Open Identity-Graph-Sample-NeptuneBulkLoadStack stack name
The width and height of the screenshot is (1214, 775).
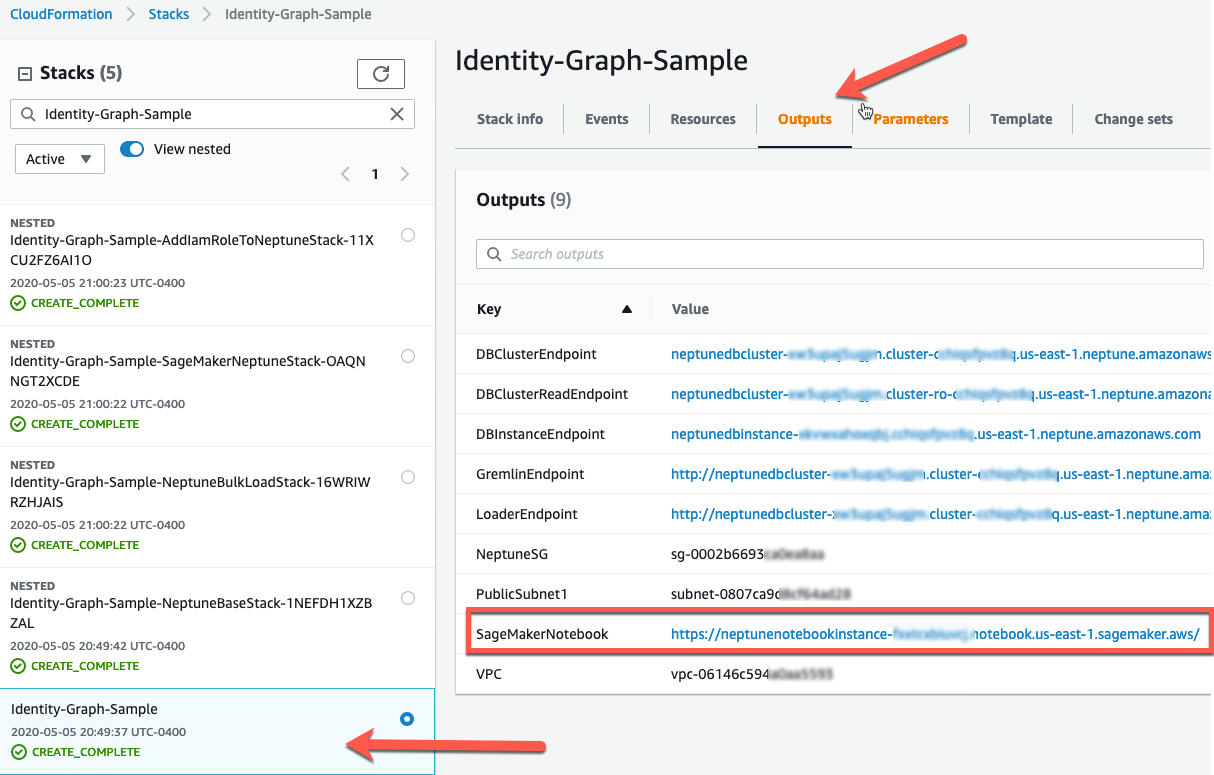coord(190,492)
